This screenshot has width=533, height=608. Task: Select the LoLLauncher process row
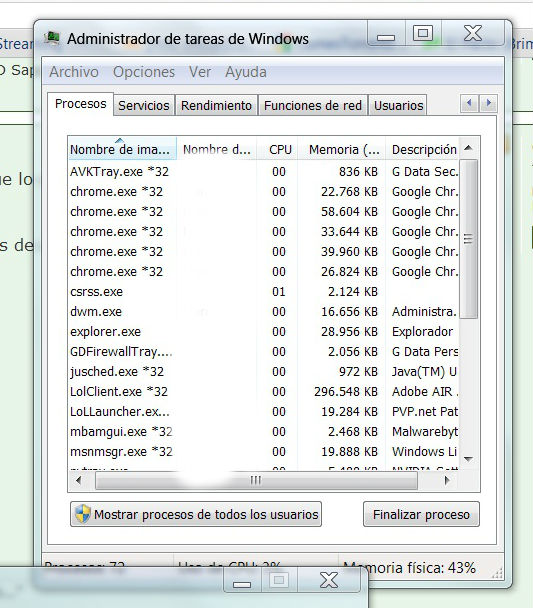263,411
